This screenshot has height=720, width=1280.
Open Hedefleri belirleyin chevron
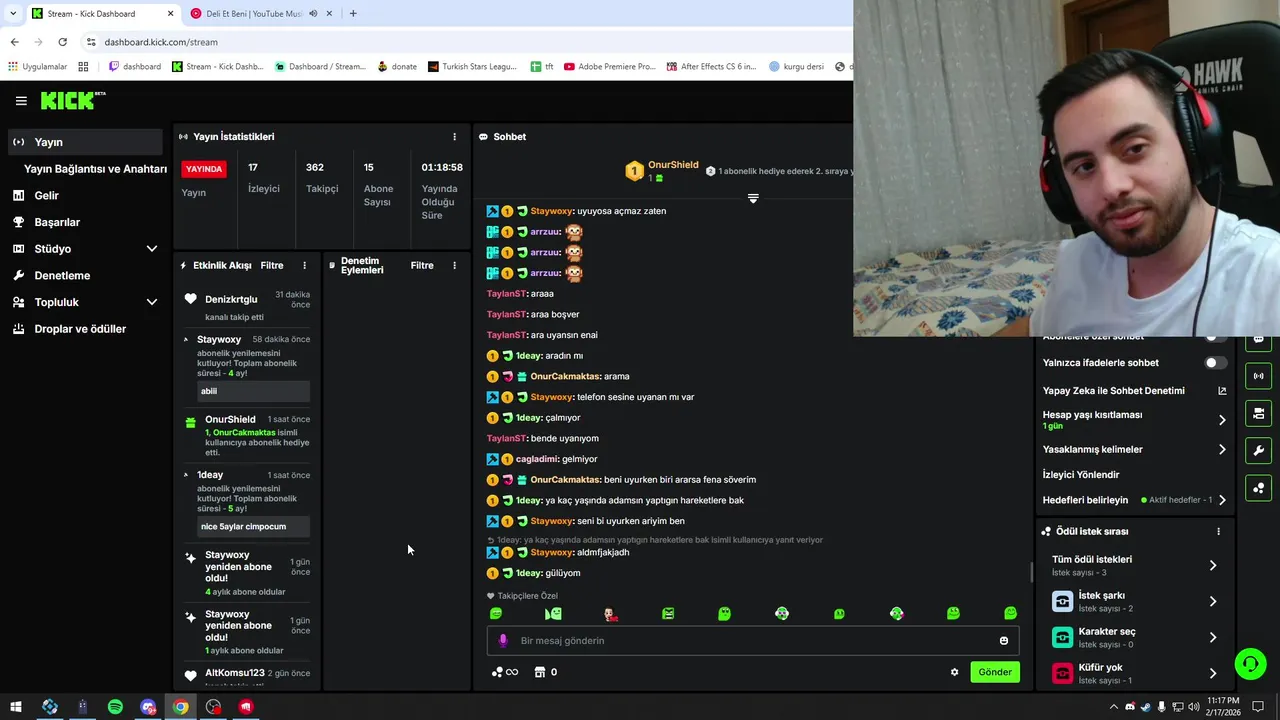click(x=1222, y=500)
